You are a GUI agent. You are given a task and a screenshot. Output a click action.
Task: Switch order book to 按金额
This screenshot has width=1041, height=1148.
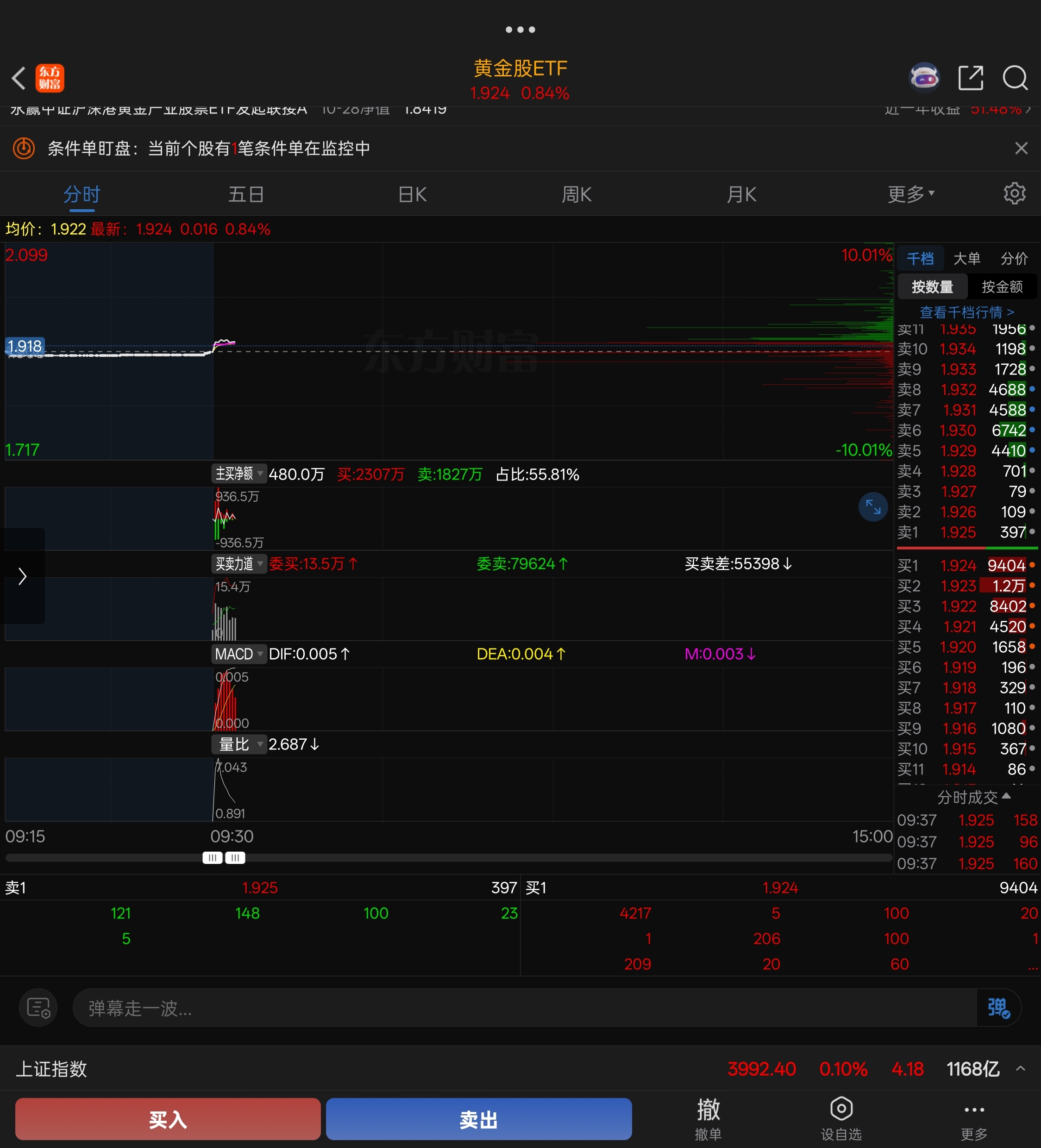coord(1002,287)
